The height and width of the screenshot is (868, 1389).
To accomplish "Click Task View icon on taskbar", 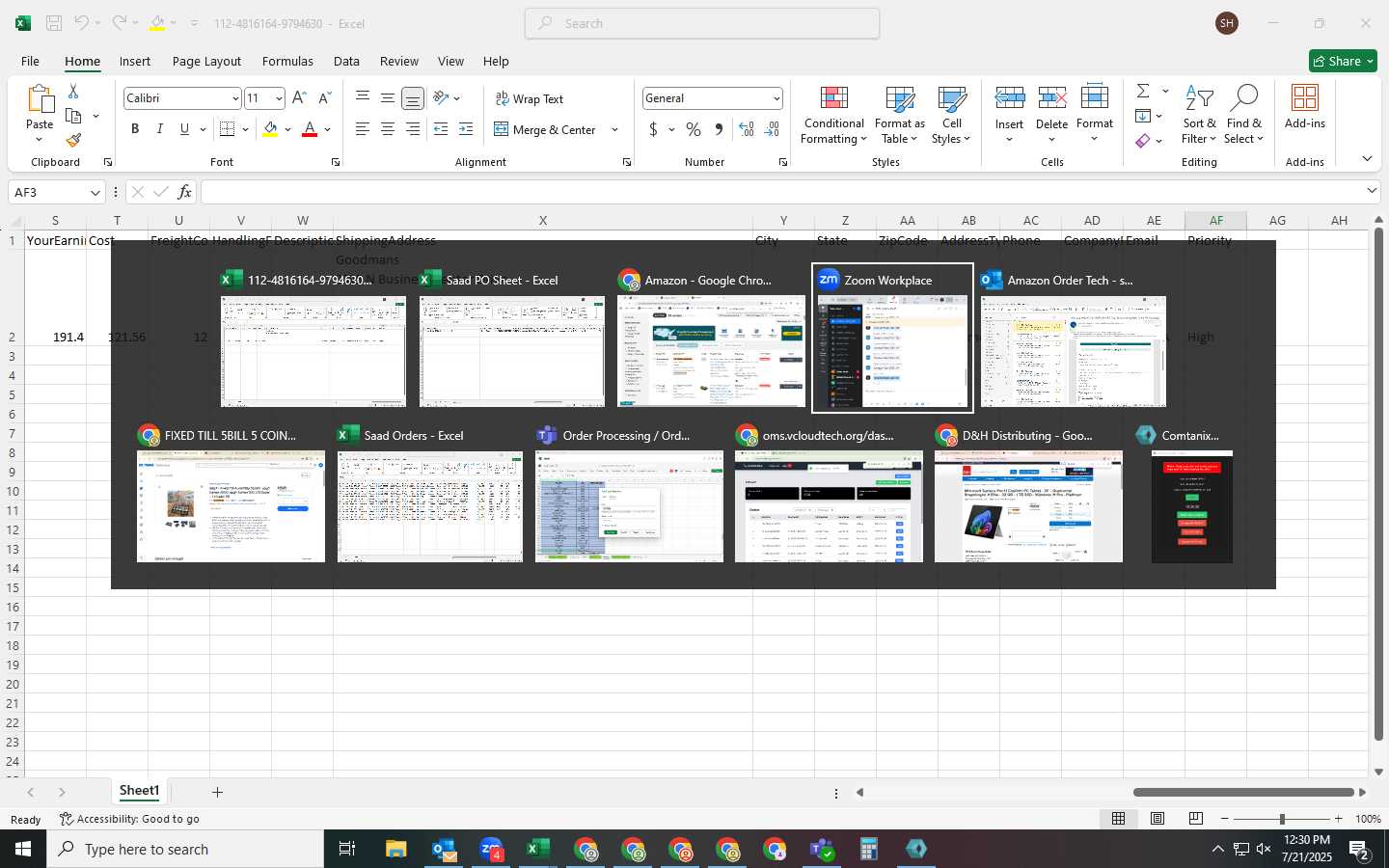I will click(x=347, y=849).
